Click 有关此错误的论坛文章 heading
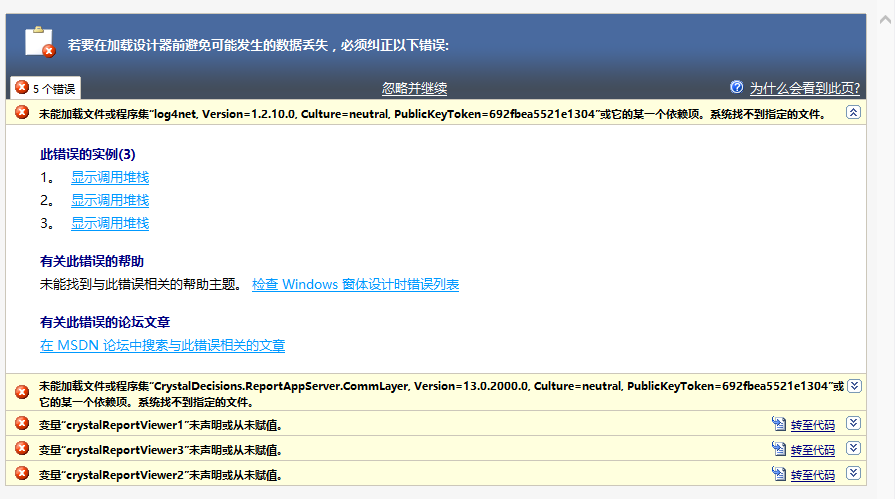Viewport: 895px width, 499px height. (x=105, y=323)
